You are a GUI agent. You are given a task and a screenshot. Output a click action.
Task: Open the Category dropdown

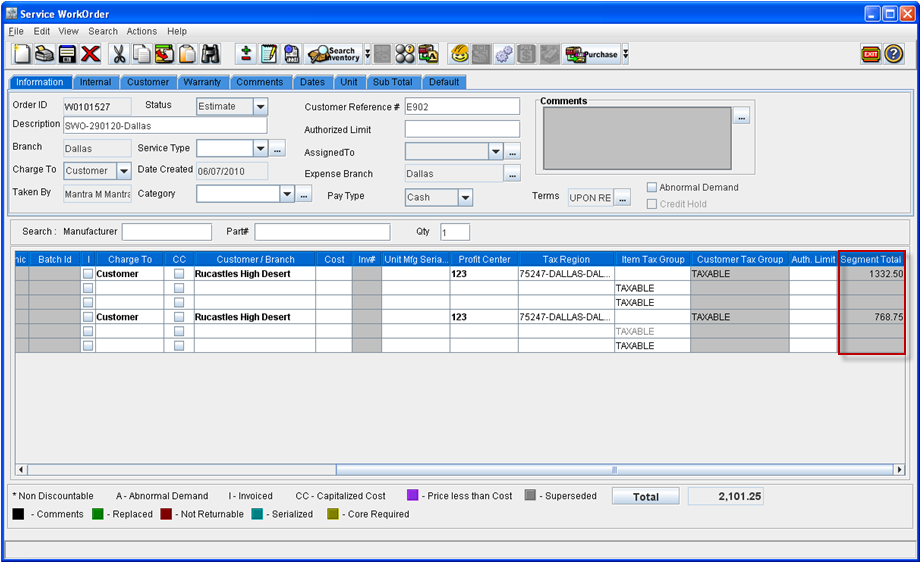(x=287, y=194)
